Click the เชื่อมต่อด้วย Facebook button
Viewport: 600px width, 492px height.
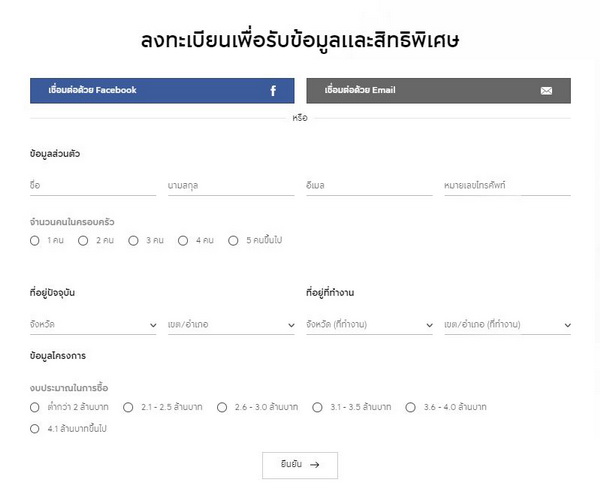click(x=162, y=91)
